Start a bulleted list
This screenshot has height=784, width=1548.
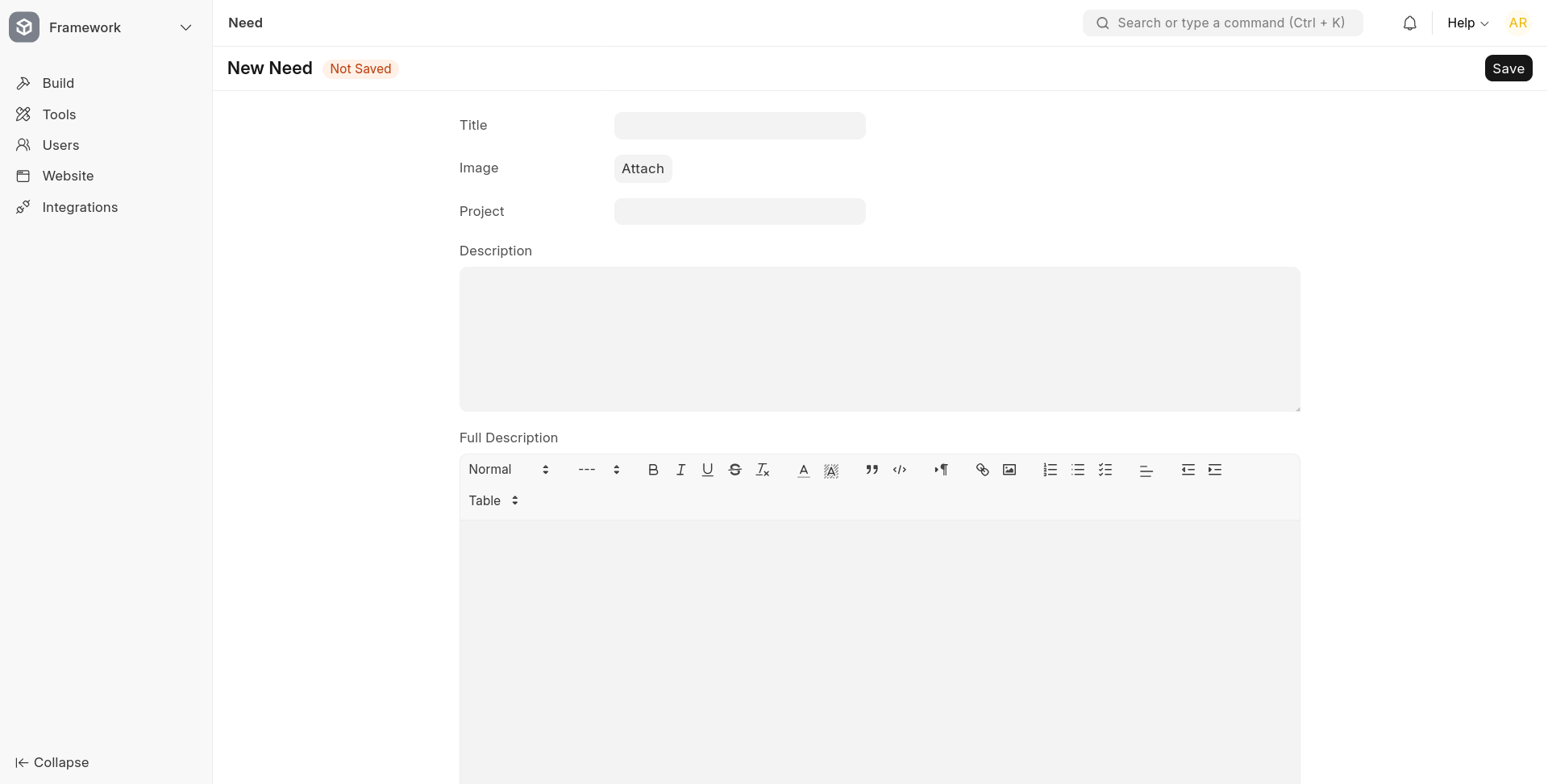(1078, 470)
